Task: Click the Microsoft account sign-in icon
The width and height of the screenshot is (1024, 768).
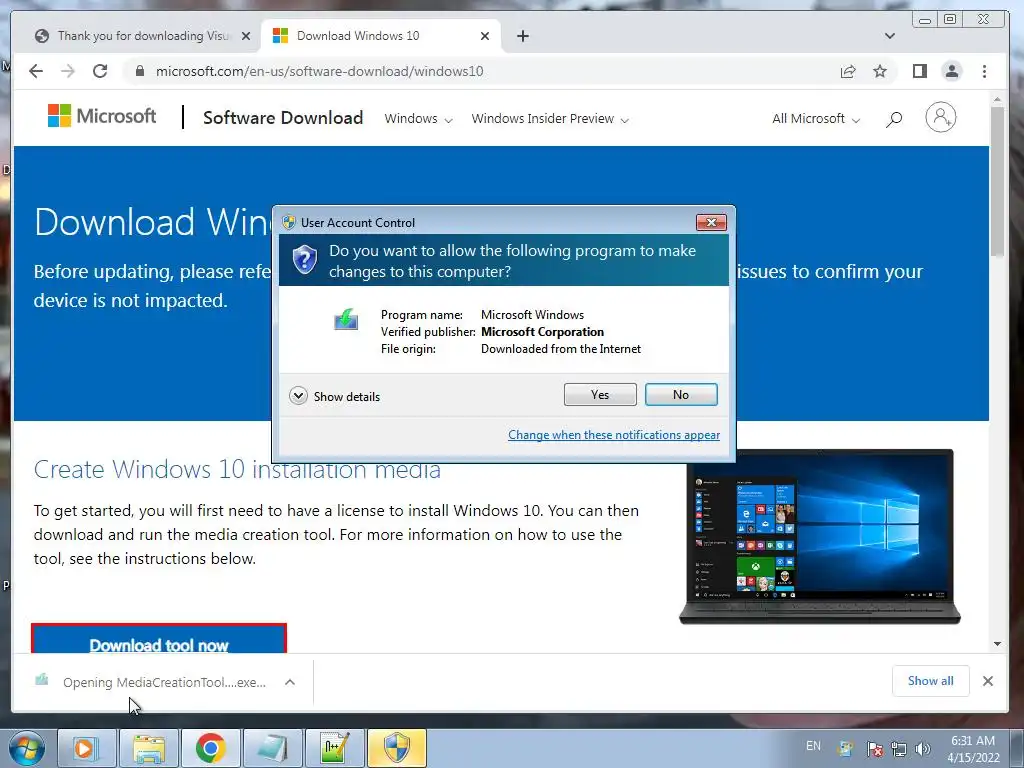Action: [940, 118]
